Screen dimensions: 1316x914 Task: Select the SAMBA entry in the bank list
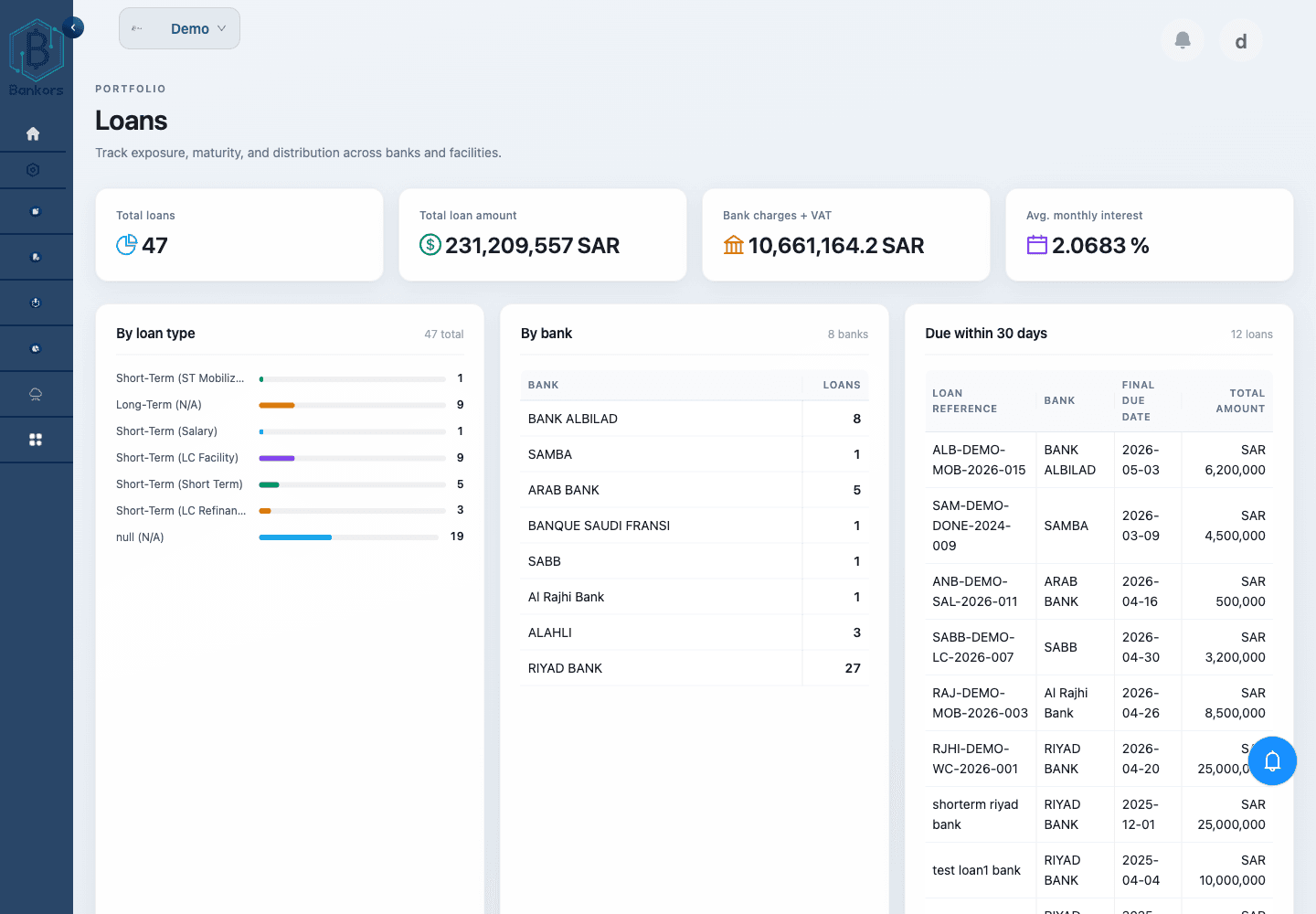[x=550, y=454]
